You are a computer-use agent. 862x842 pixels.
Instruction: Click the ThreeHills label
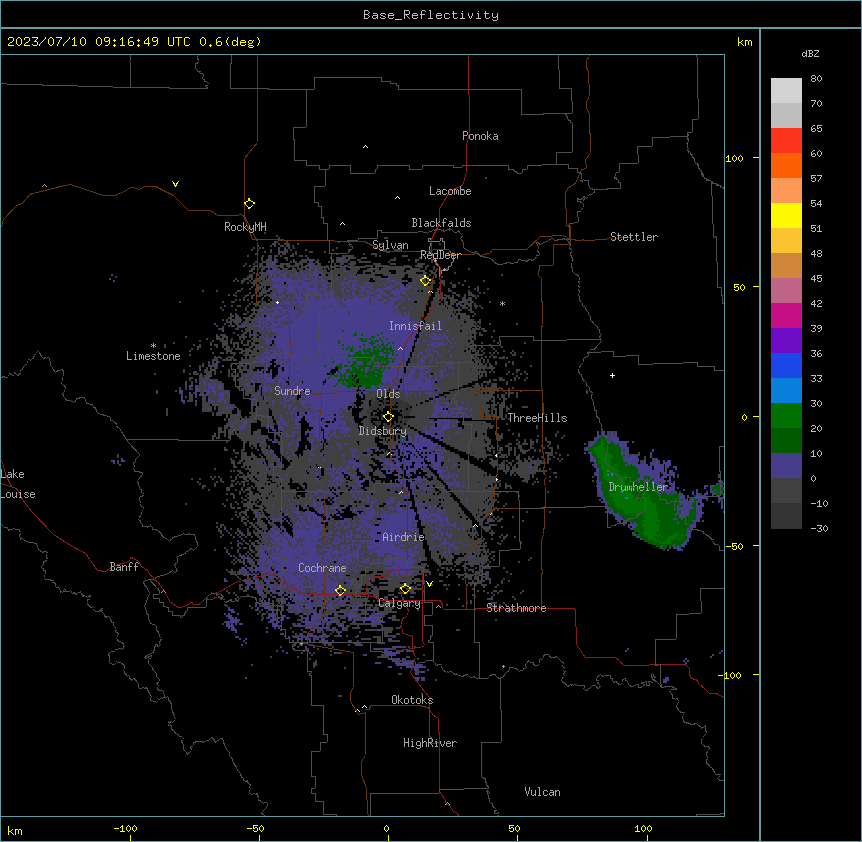[537, 418]
